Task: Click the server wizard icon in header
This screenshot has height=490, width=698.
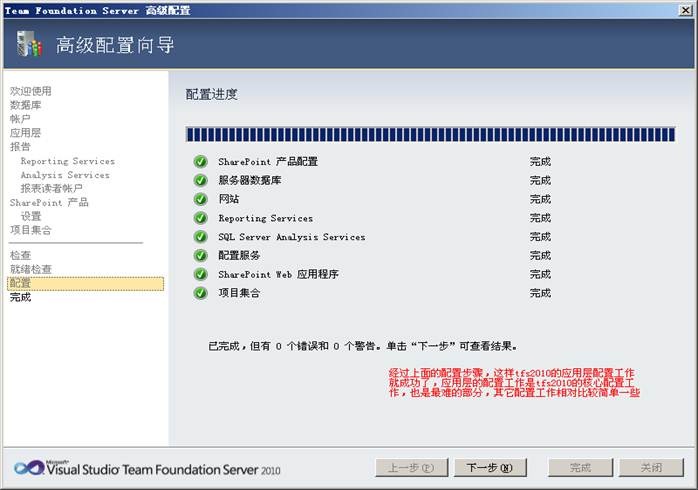Action: 29,44
